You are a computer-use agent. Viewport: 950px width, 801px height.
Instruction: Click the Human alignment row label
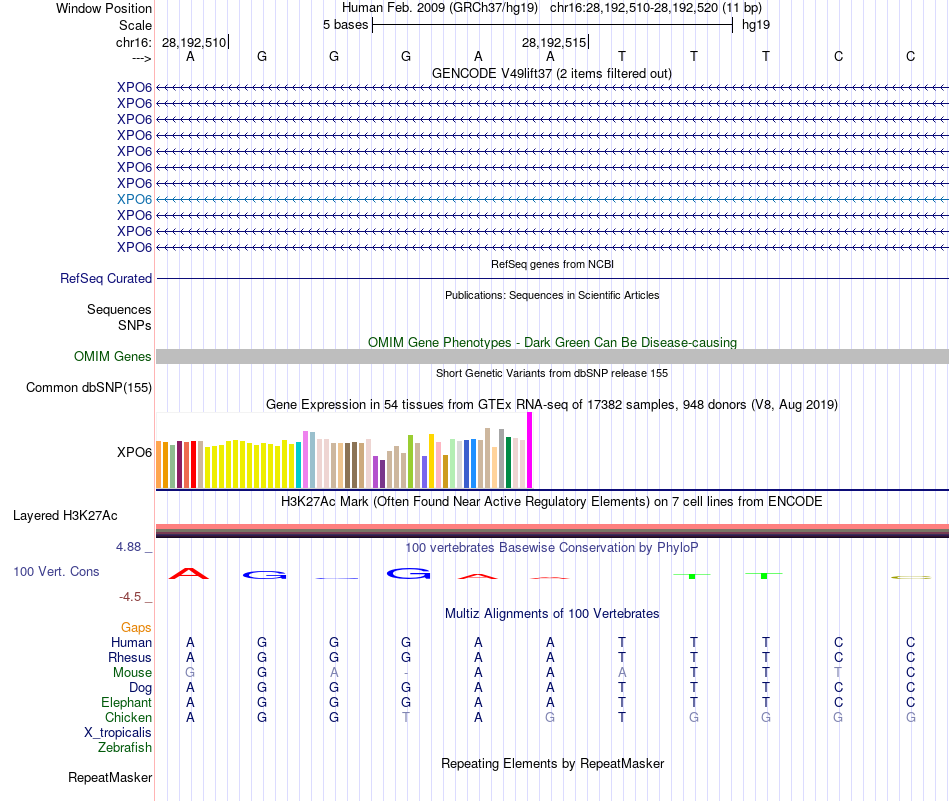point(131,642)
